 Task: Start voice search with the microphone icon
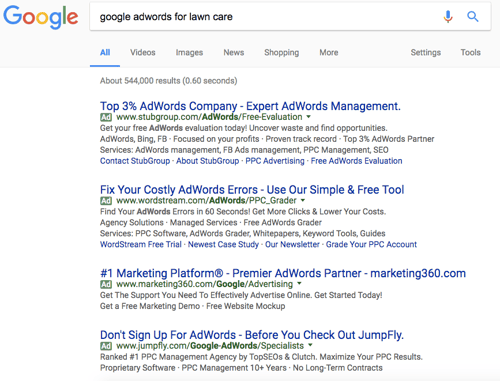pyautogui.click(x=448, y=16)
